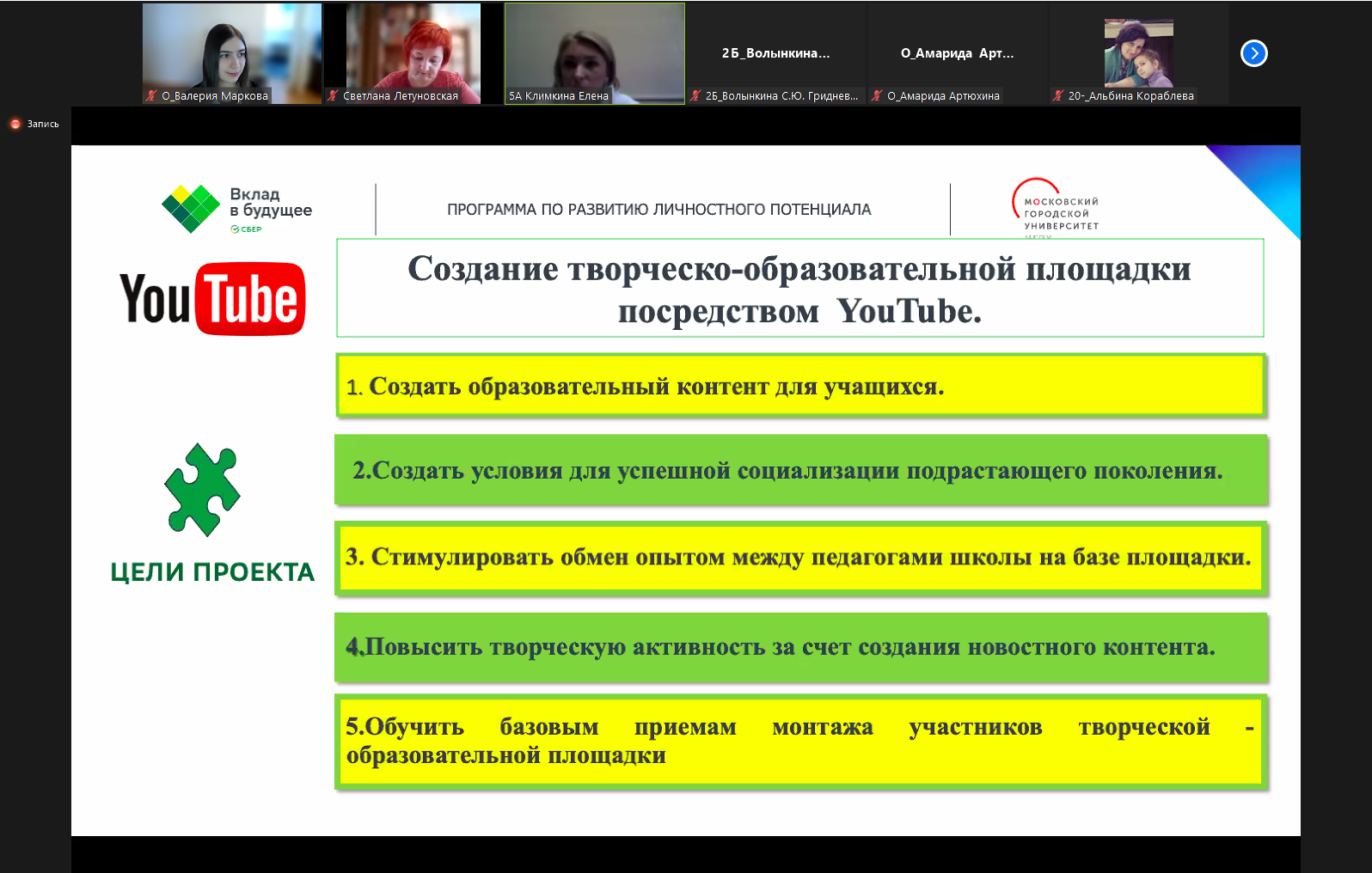Click muted mic icon for О_Амарида Артюхина
Screen dimensions: 1372x873
click(877, 96)
